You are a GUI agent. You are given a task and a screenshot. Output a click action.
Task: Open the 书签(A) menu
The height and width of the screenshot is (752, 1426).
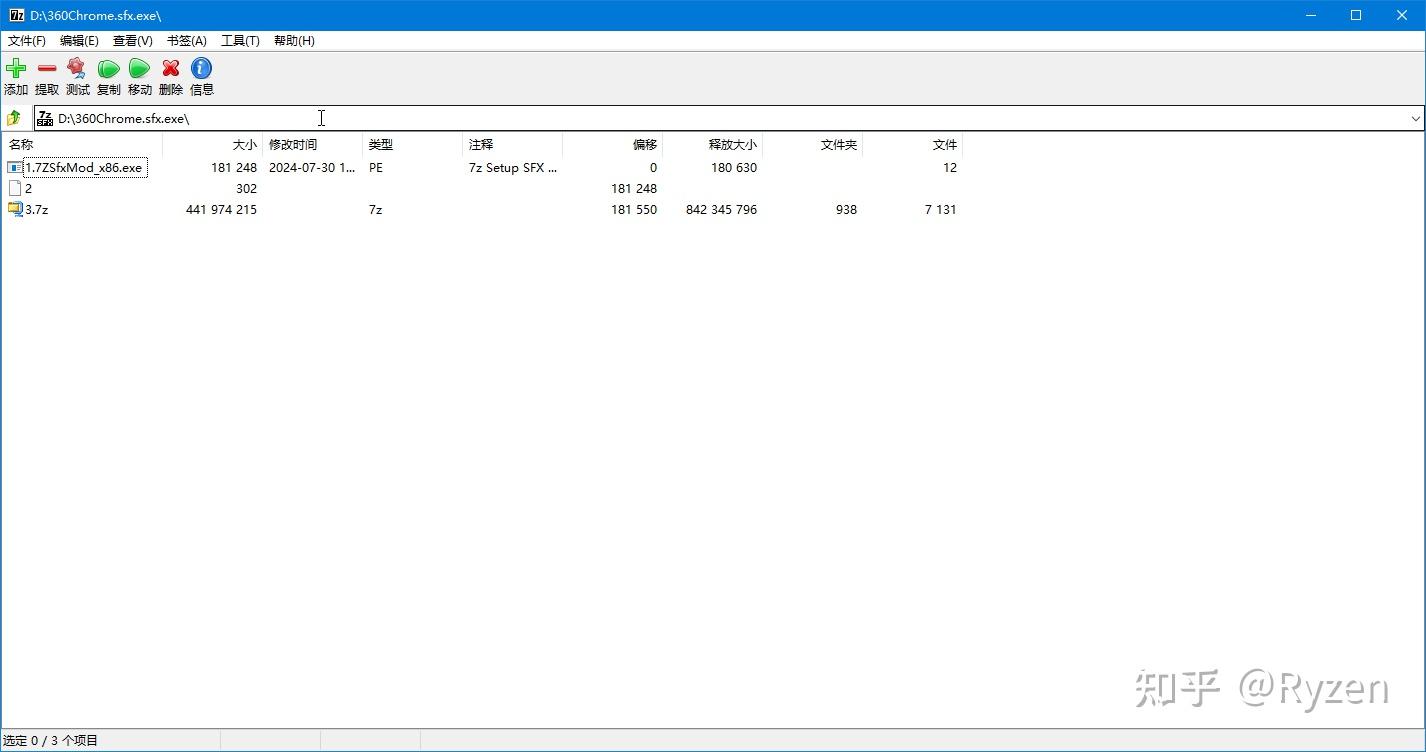[x=186, y=40]
